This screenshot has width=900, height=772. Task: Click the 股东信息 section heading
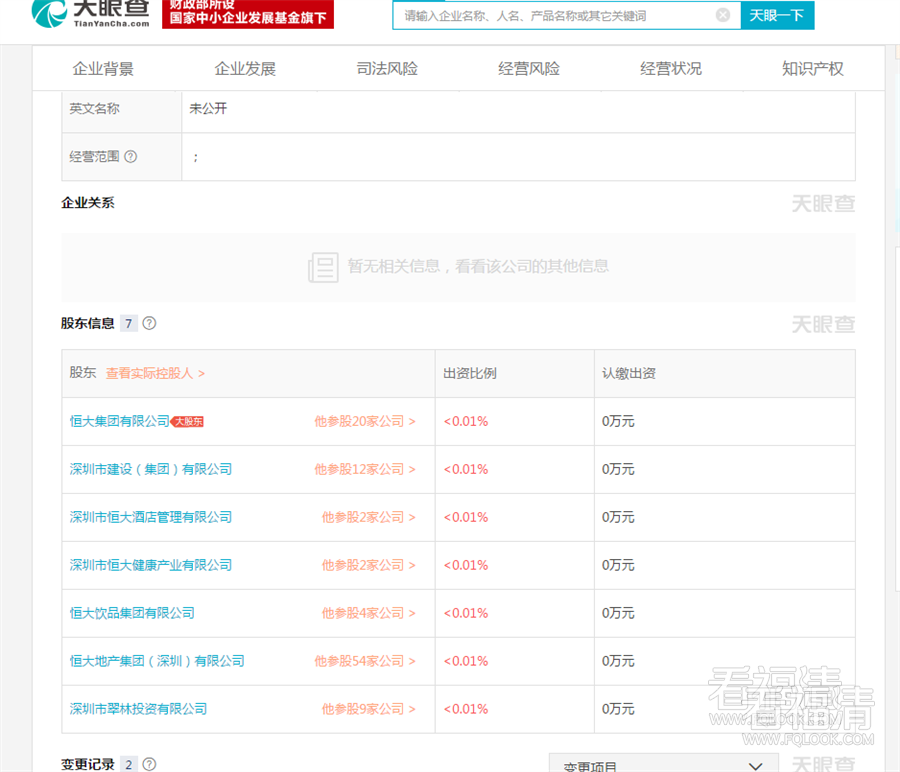(x=88, y=323)
